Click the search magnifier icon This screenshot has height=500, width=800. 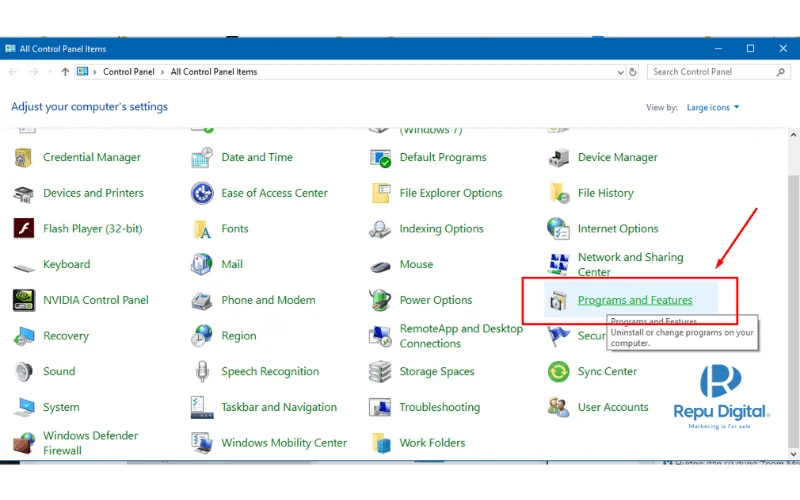click(781, 72)
